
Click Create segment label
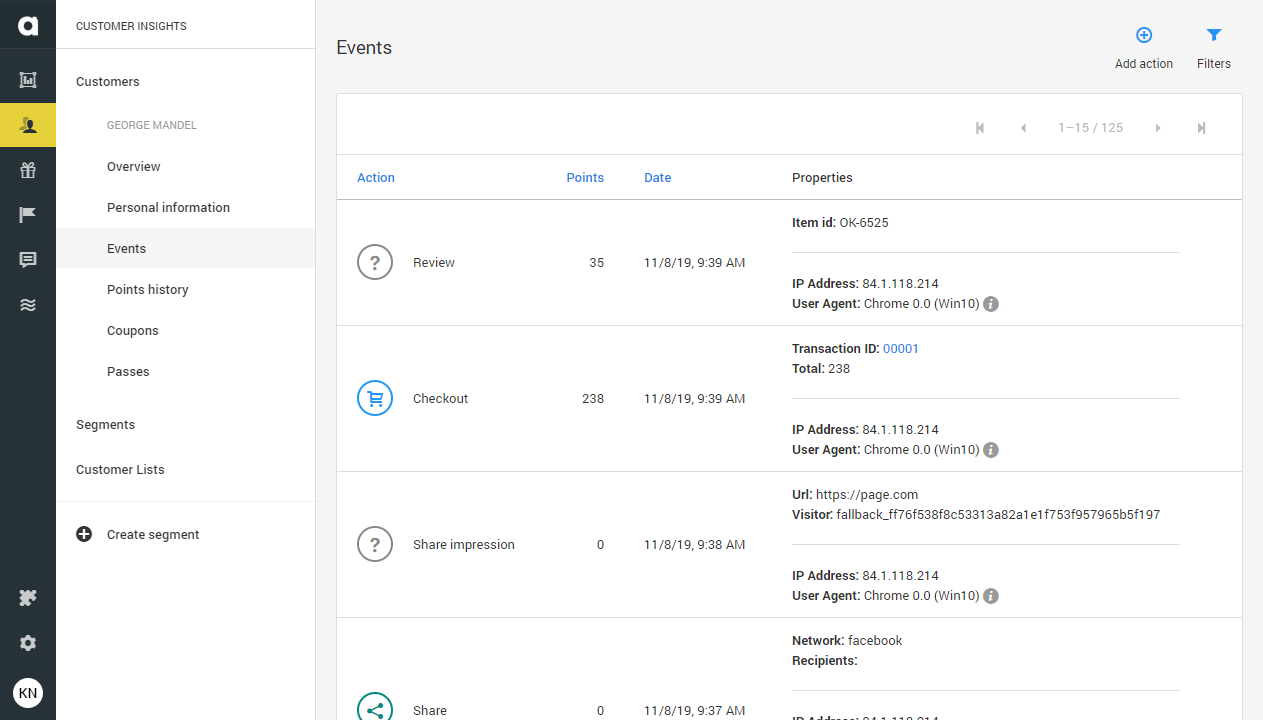(153, 535)
